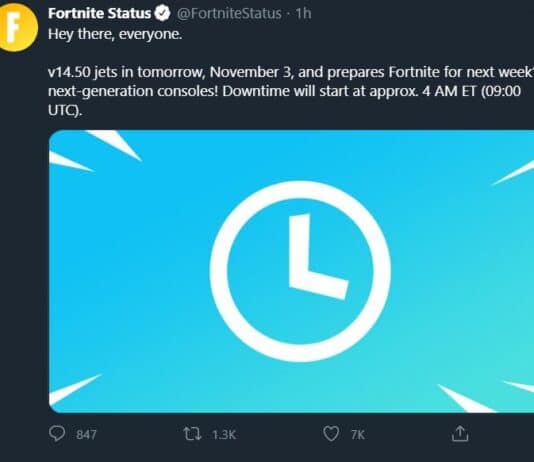534x462 pixels.
Task: Click the 'v14.50 jets in tomorrow' text line
Action: pyautogui.click(x=291, y=72)
